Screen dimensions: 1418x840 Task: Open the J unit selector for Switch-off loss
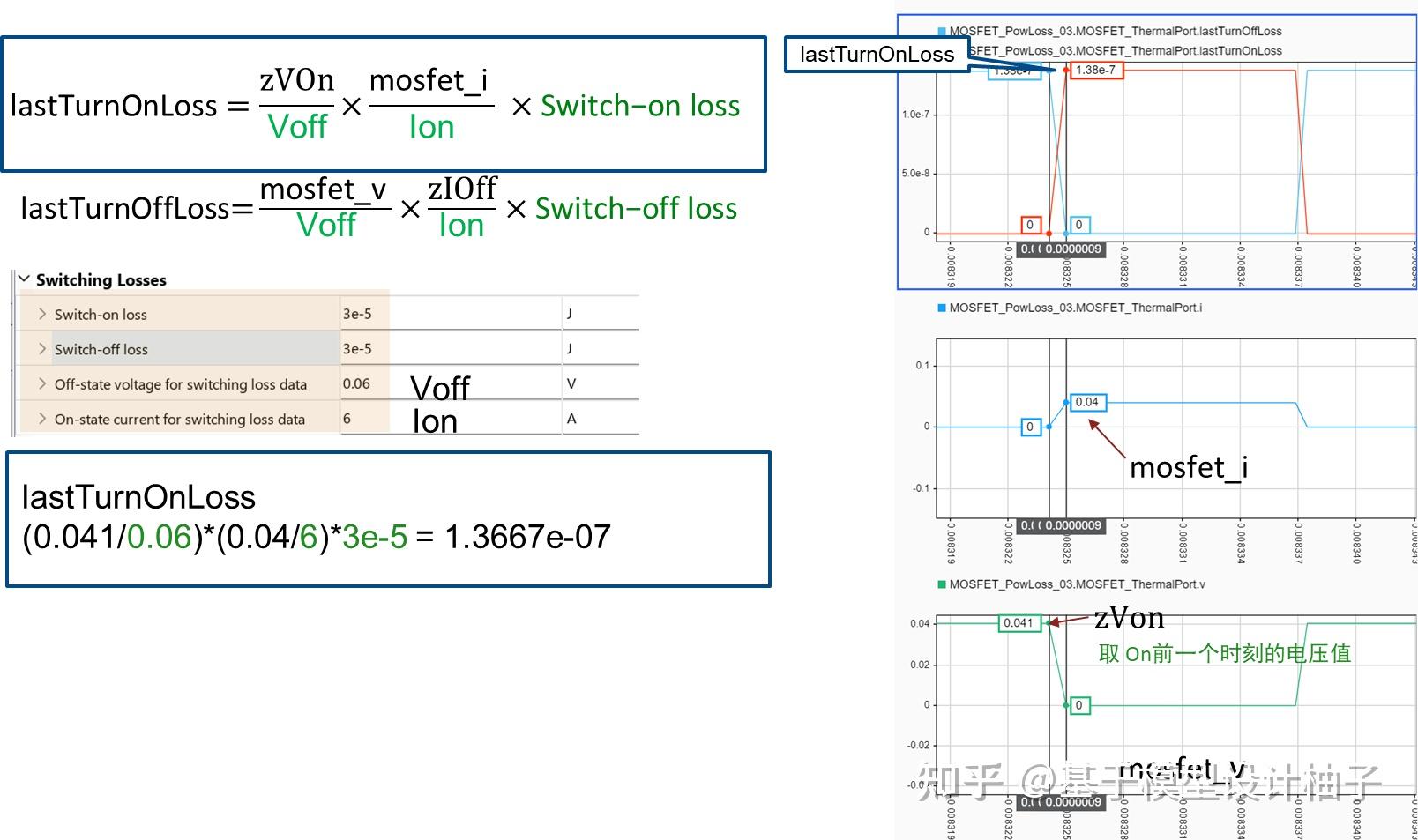[601, 349]
